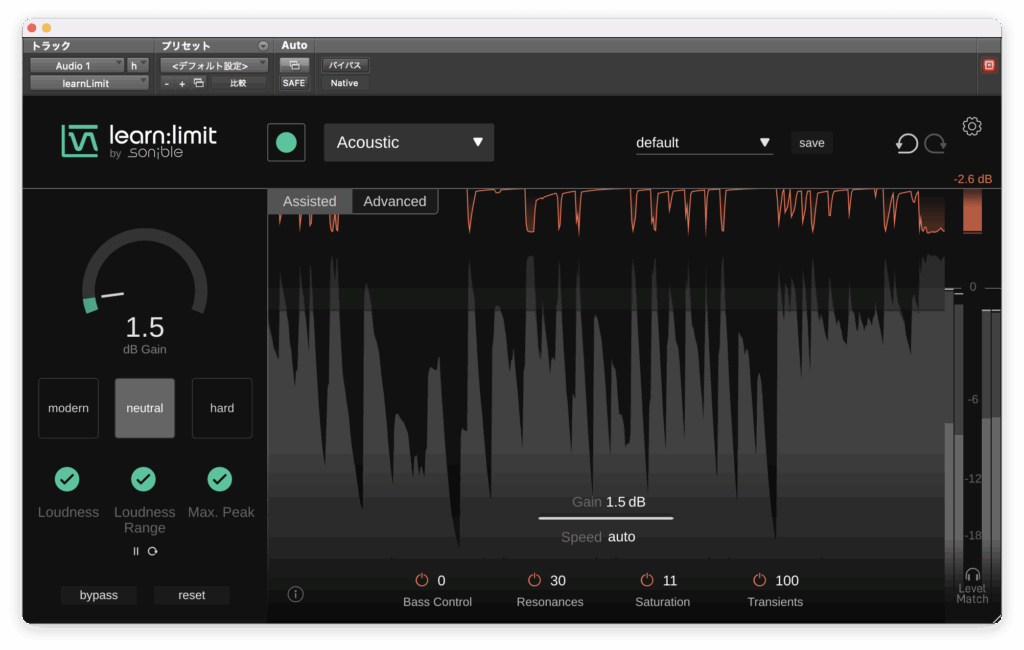
Task: Click the preset plus button
Action: [182, 84]
